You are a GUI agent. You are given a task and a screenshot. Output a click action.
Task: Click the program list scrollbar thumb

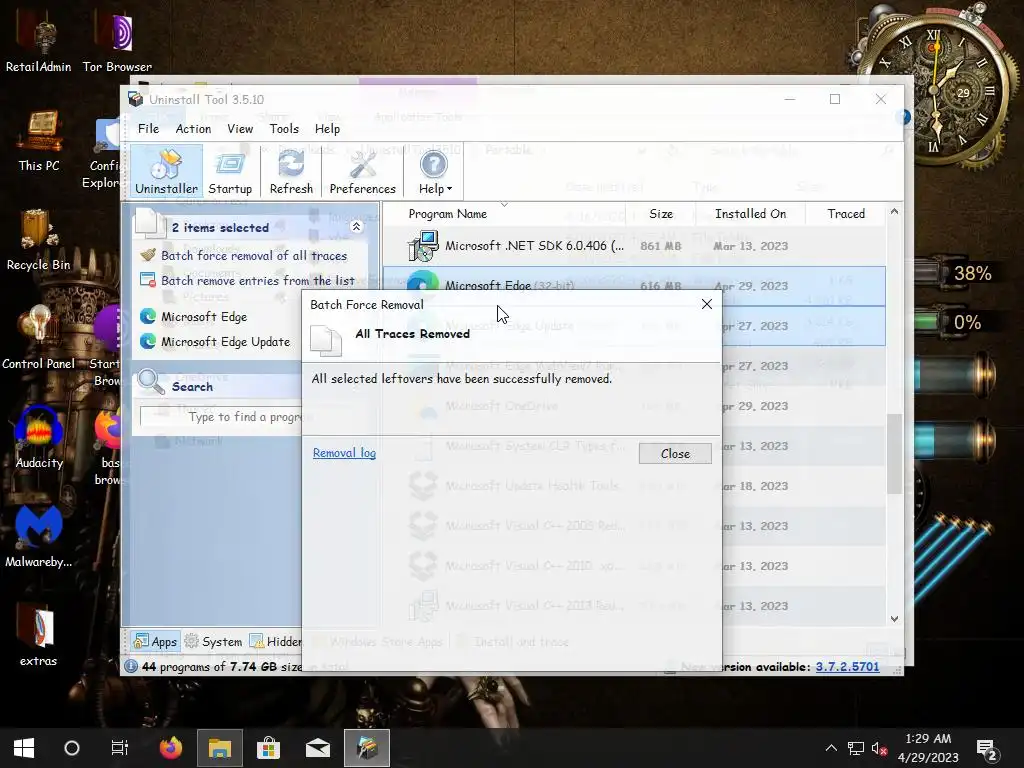894,454
